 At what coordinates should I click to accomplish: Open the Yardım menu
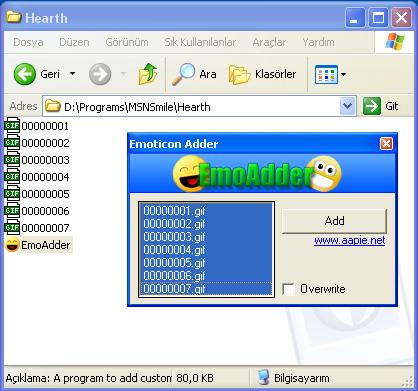[318, 42]
